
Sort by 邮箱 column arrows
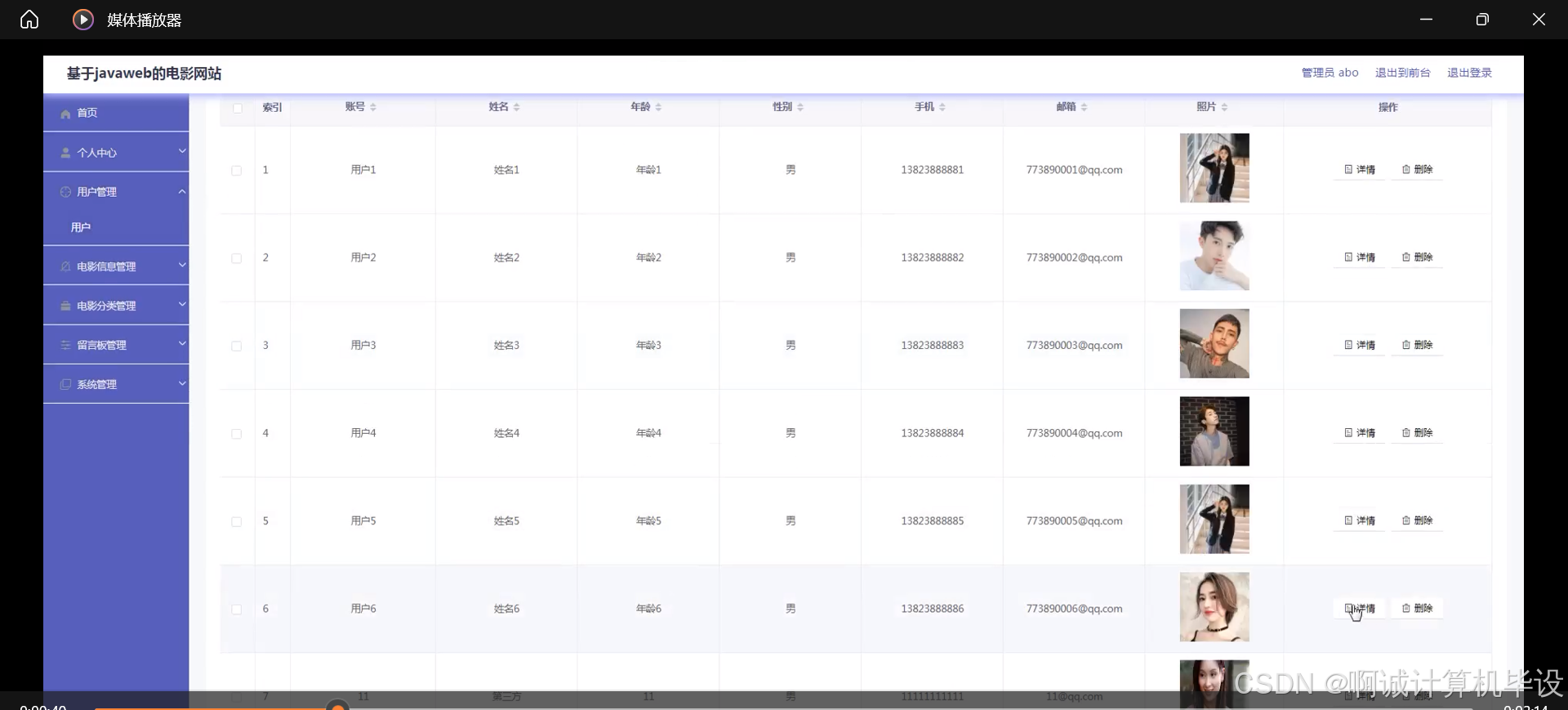1084,107
